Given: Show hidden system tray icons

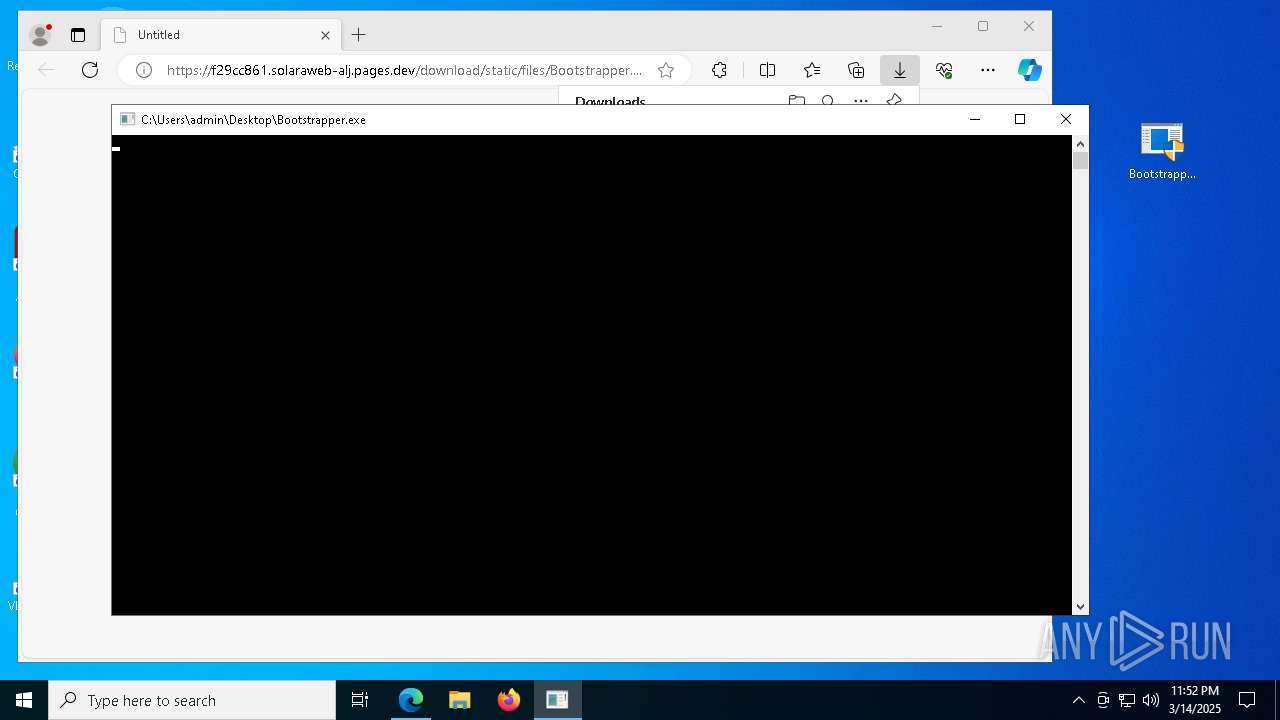Looking at the screenshot, I should click(1078, 700).
